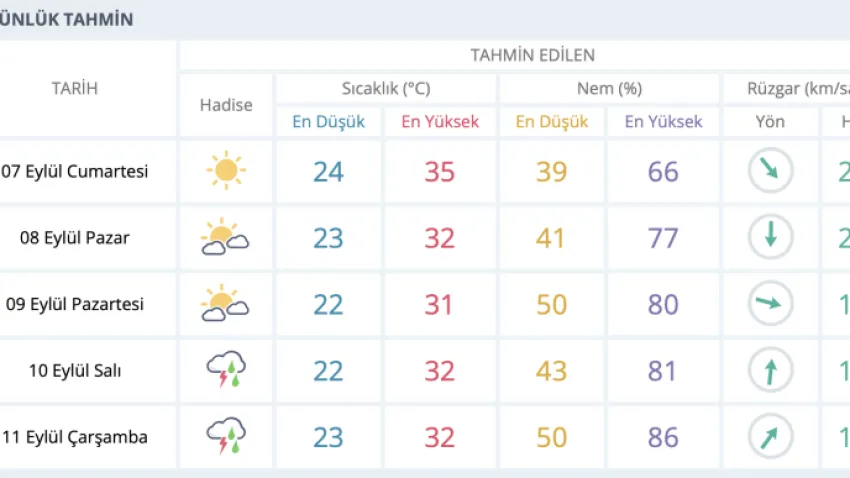
Task: Click wind direction arrow for 11 Eylül Çarşamba
Action: click(x=770, y=436)
